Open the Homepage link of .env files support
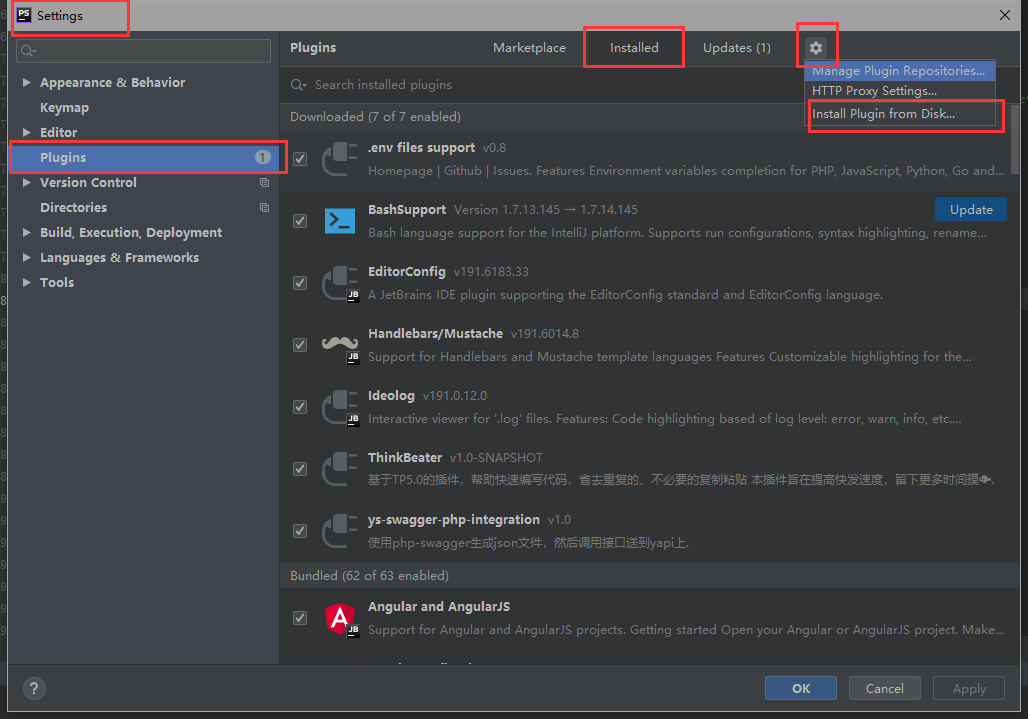Screen dimensions: 1028x719 click(x=400, y=171)
